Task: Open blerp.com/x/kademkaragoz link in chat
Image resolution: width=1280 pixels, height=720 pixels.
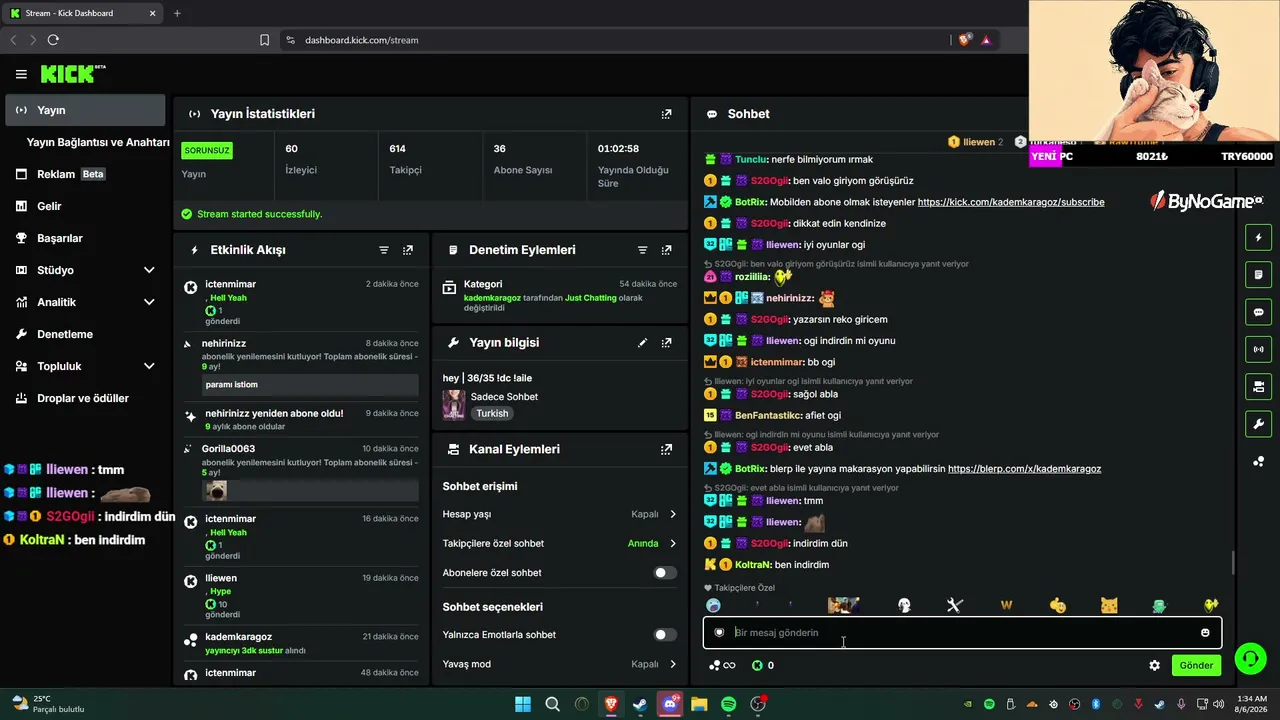Action: click(x=1024, y=469)
